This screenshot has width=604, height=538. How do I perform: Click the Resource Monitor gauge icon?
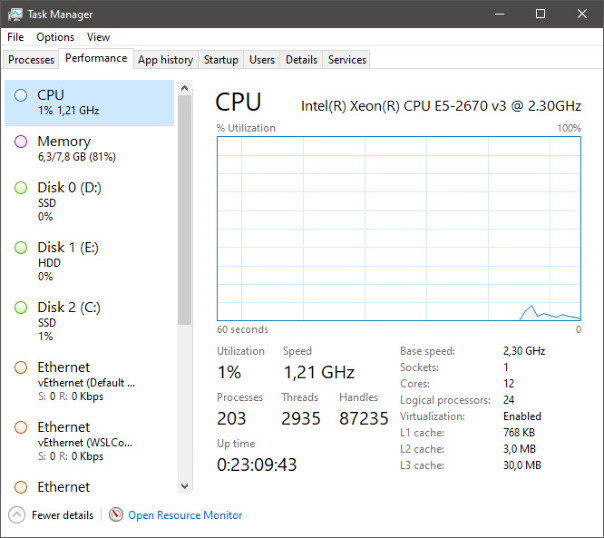click(116, 515)
